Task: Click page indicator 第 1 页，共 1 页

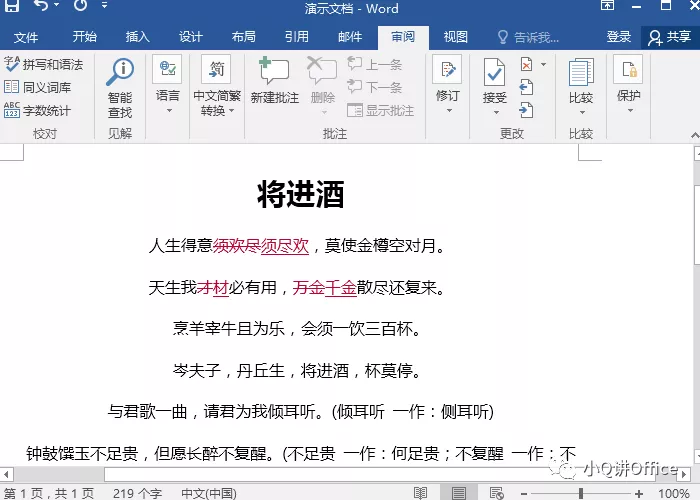Action: click(49, 493)
